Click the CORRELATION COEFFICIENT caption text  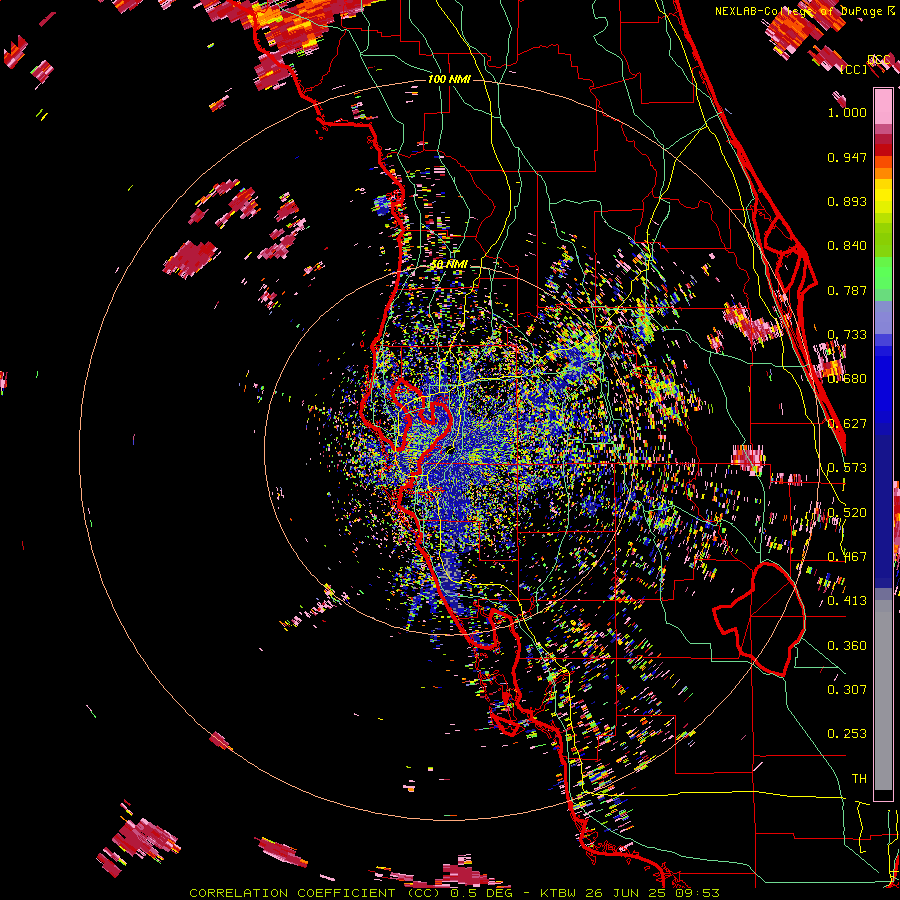292,893
